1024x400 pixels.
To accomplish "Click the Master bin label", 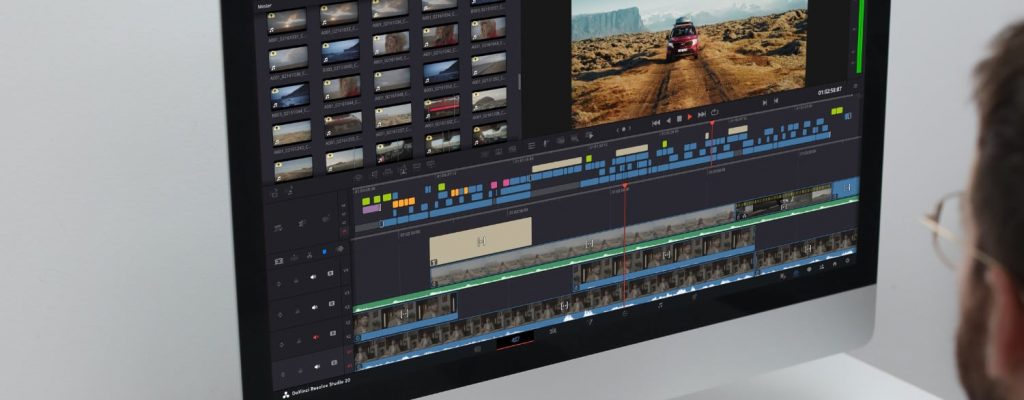I will 265,7.
